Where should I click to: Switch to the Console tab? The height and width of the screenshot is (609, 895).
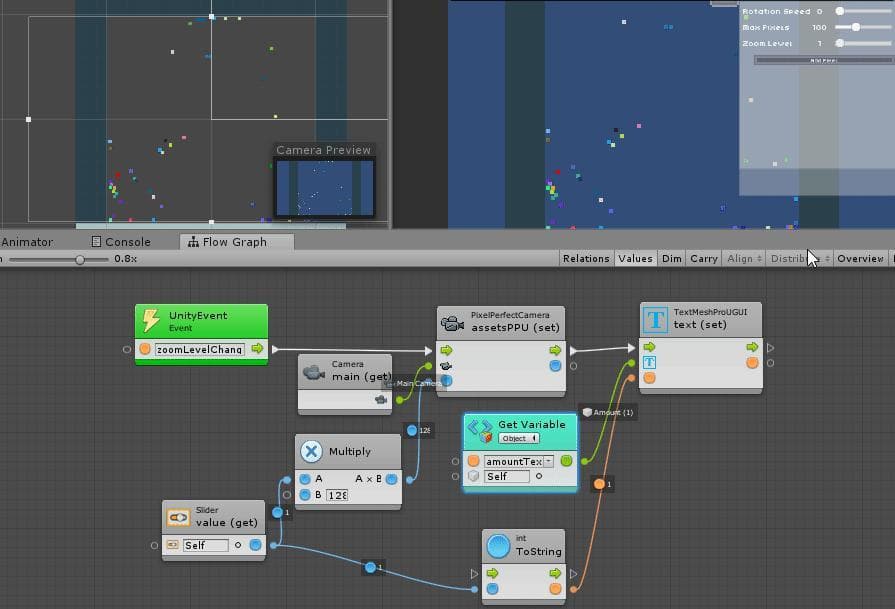click(x=121, y=242)
